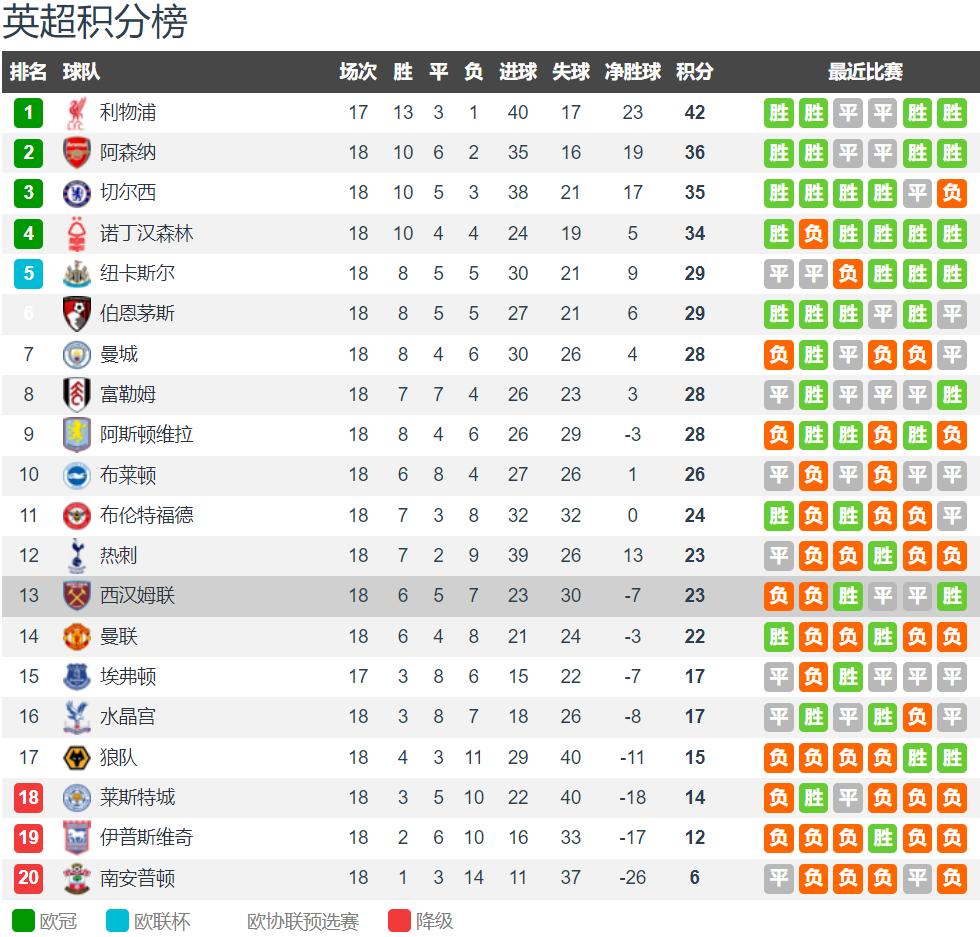
Task: Click the 最近比赛 column header
Action: point(865,71)
